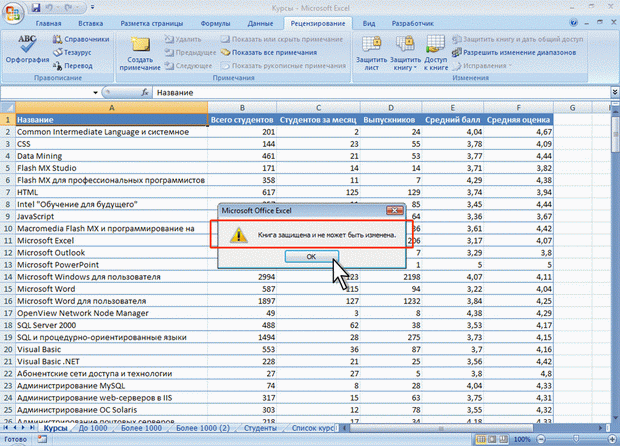Click Показать все примечания
The width and height of the screenshot is (620, 446).
pyautogui.click(x=269, y=52)
